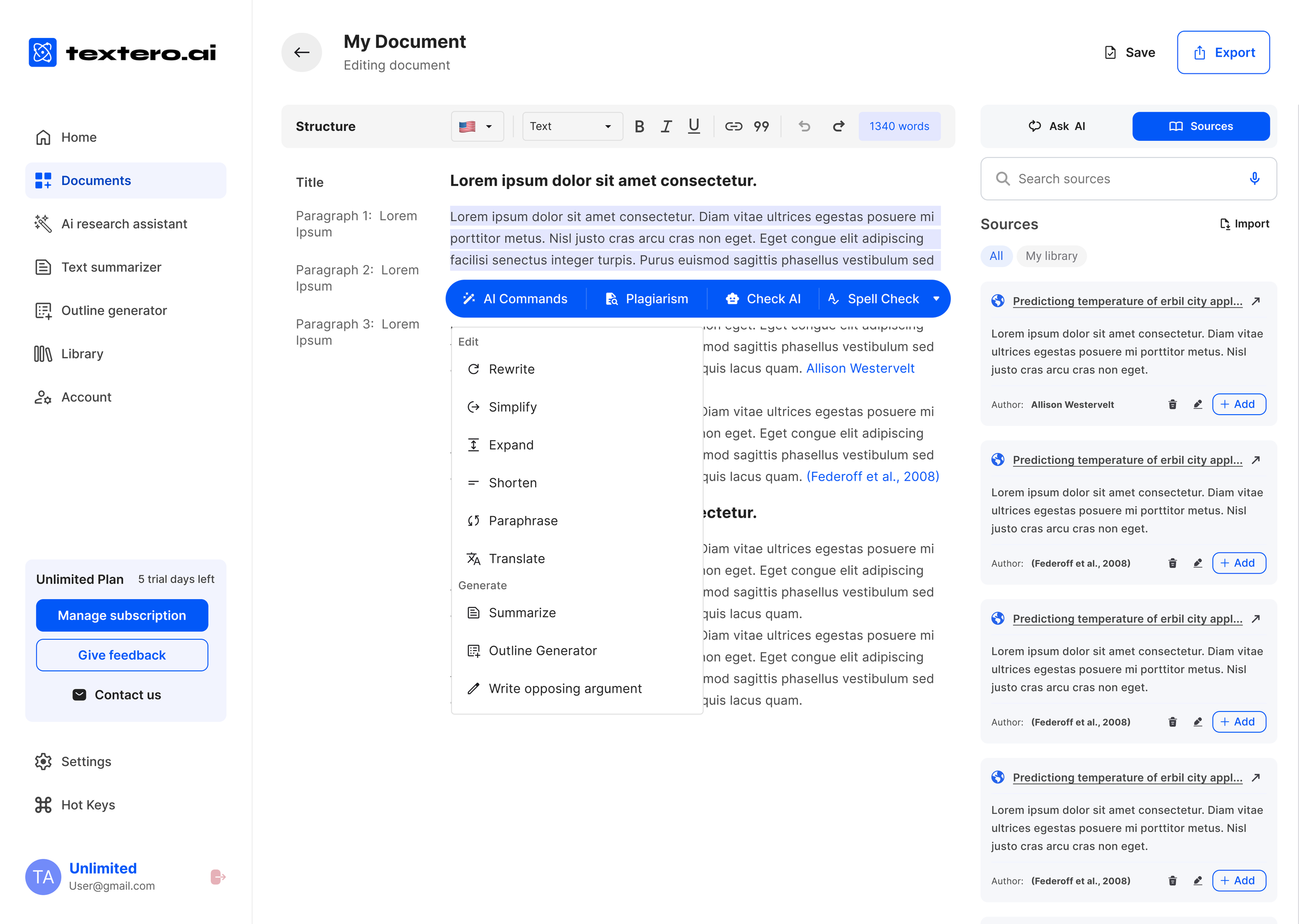Toggle italic text formatting
Screen dimensions: 1299x924
(666, 126)
